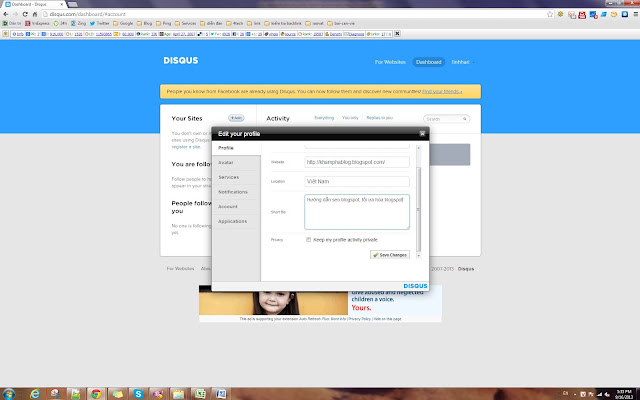Open the For Websites header link
640x400 pixels.
pyautogui.click(x=390, y=62)
